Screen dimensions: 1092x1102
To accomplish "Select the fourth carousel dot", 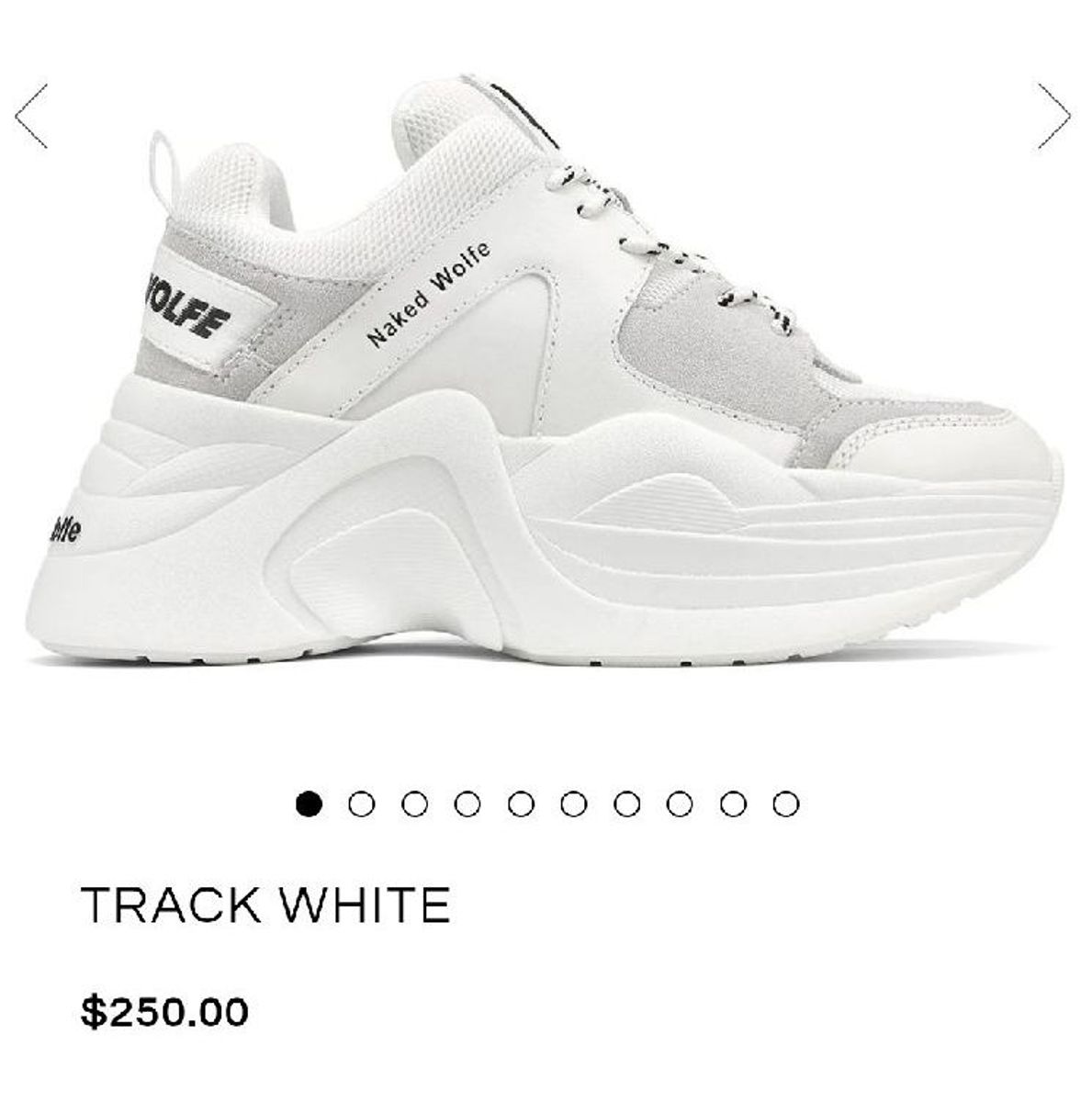I will pyautogui.click(x=468, y=804).
